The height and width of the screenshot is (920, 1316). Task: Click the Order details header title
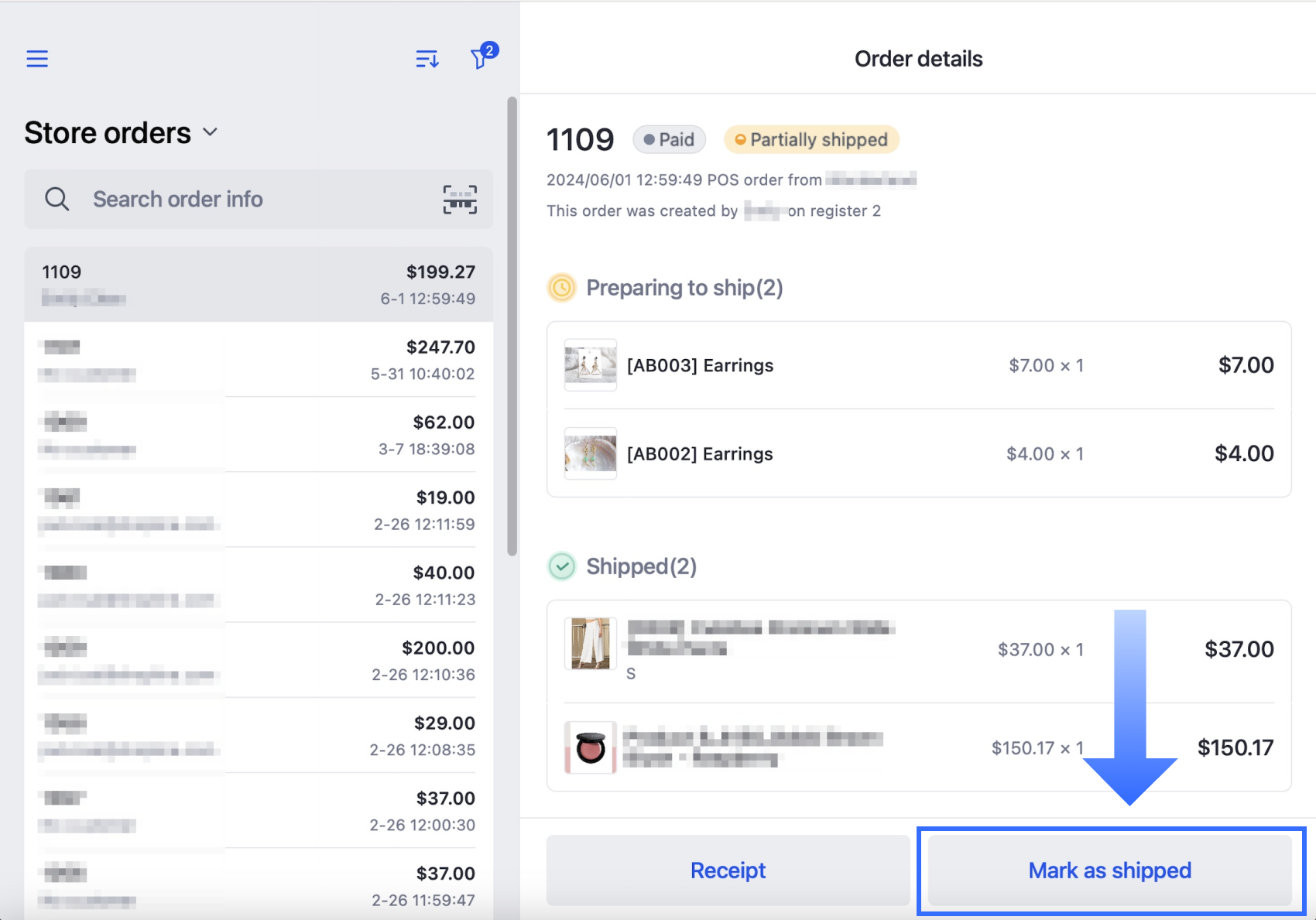(919, 59)
